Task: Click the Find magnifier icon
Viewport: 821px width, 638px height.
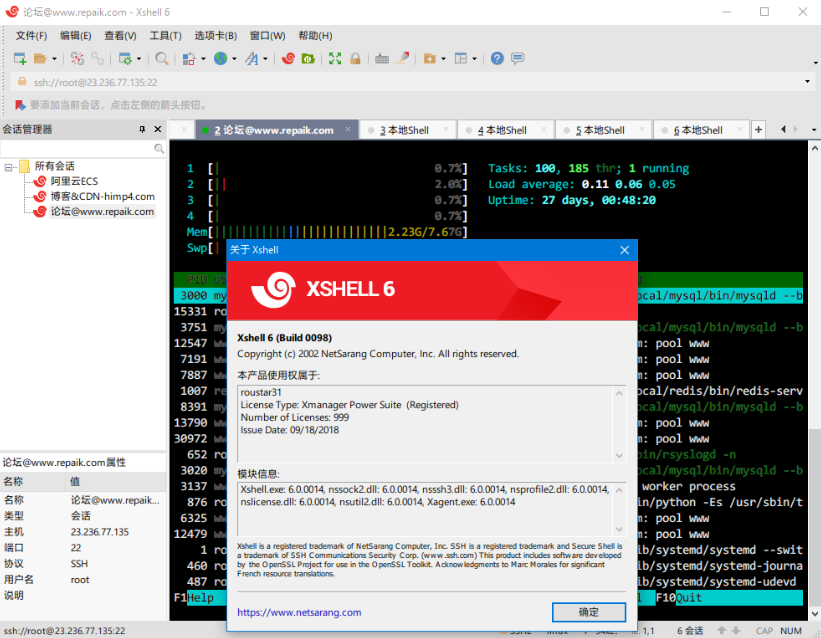Action: coord(162,59)
